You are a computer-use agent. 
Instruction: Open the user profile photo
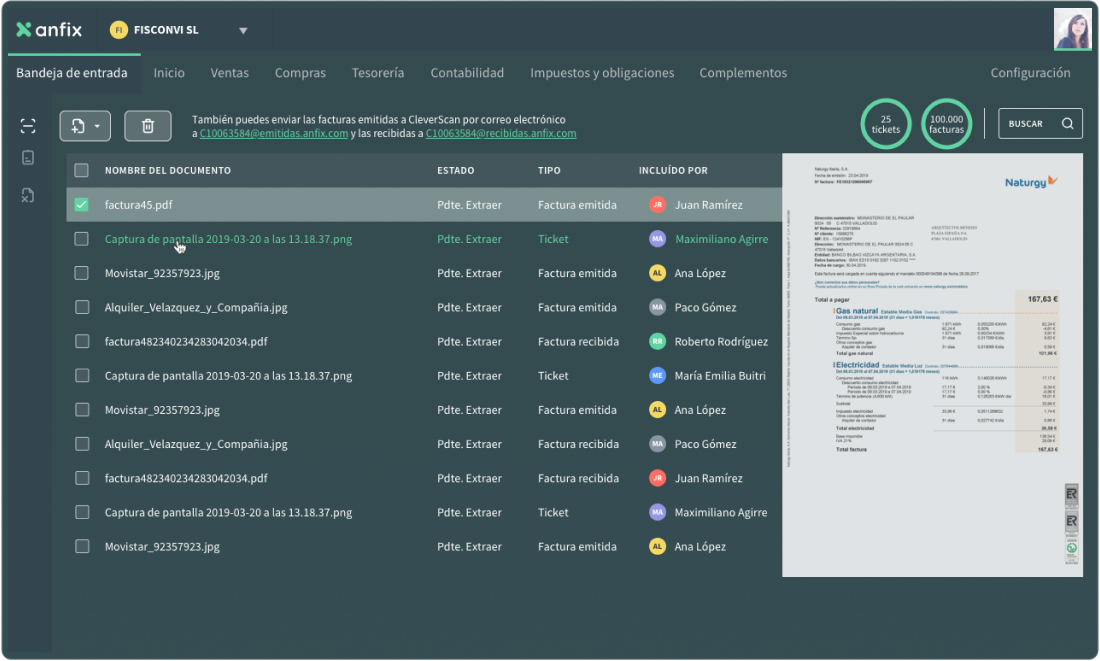[x=1073, y=29]
